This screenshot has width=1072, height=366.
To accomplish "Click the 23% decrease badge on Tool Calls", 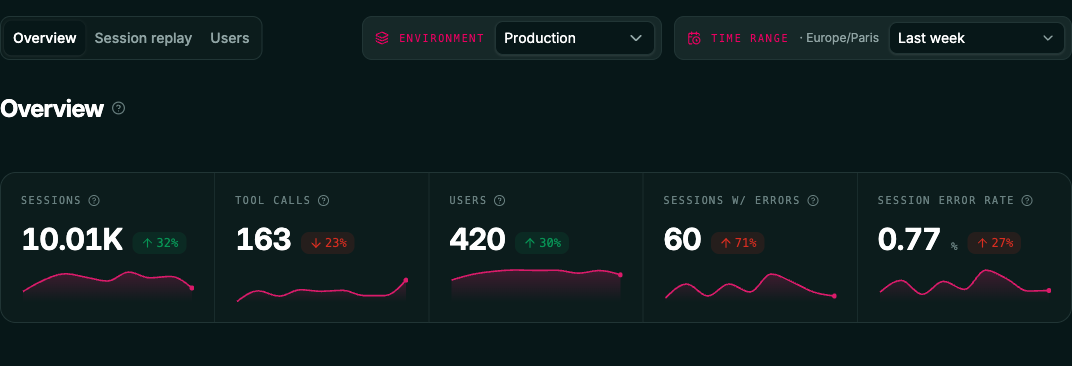I will (x=327, y=243).
